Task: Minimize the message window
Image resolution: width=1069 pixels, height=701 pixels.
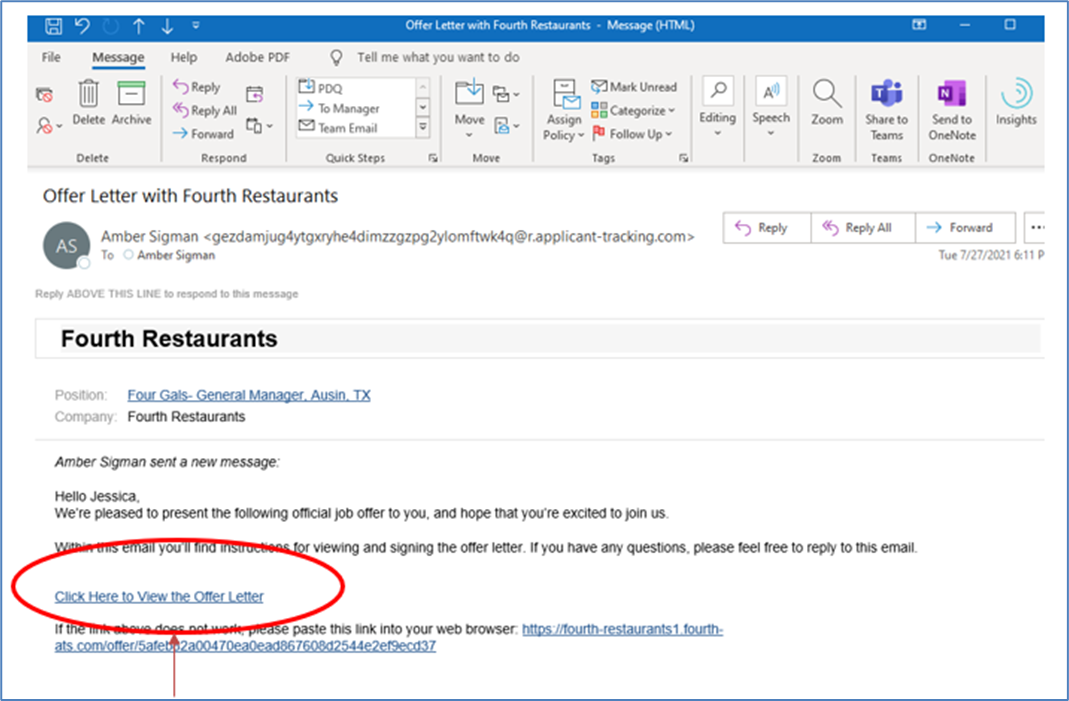Action: 965,25
